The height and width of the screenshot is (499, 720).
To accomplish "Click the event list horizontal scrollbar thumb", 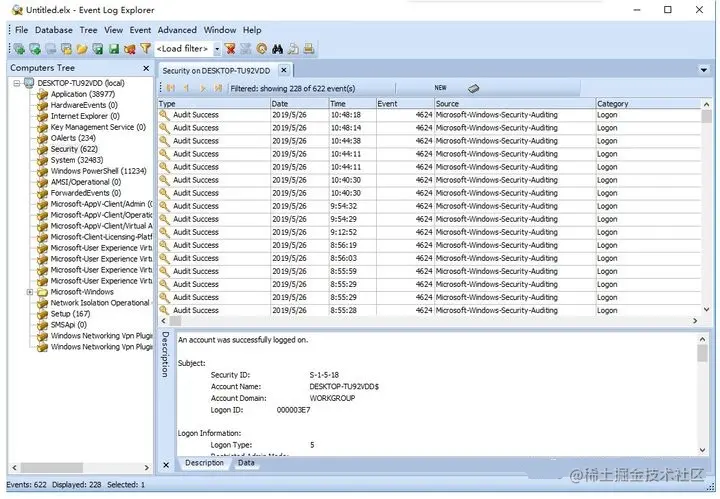I will (x=175, y=321).
